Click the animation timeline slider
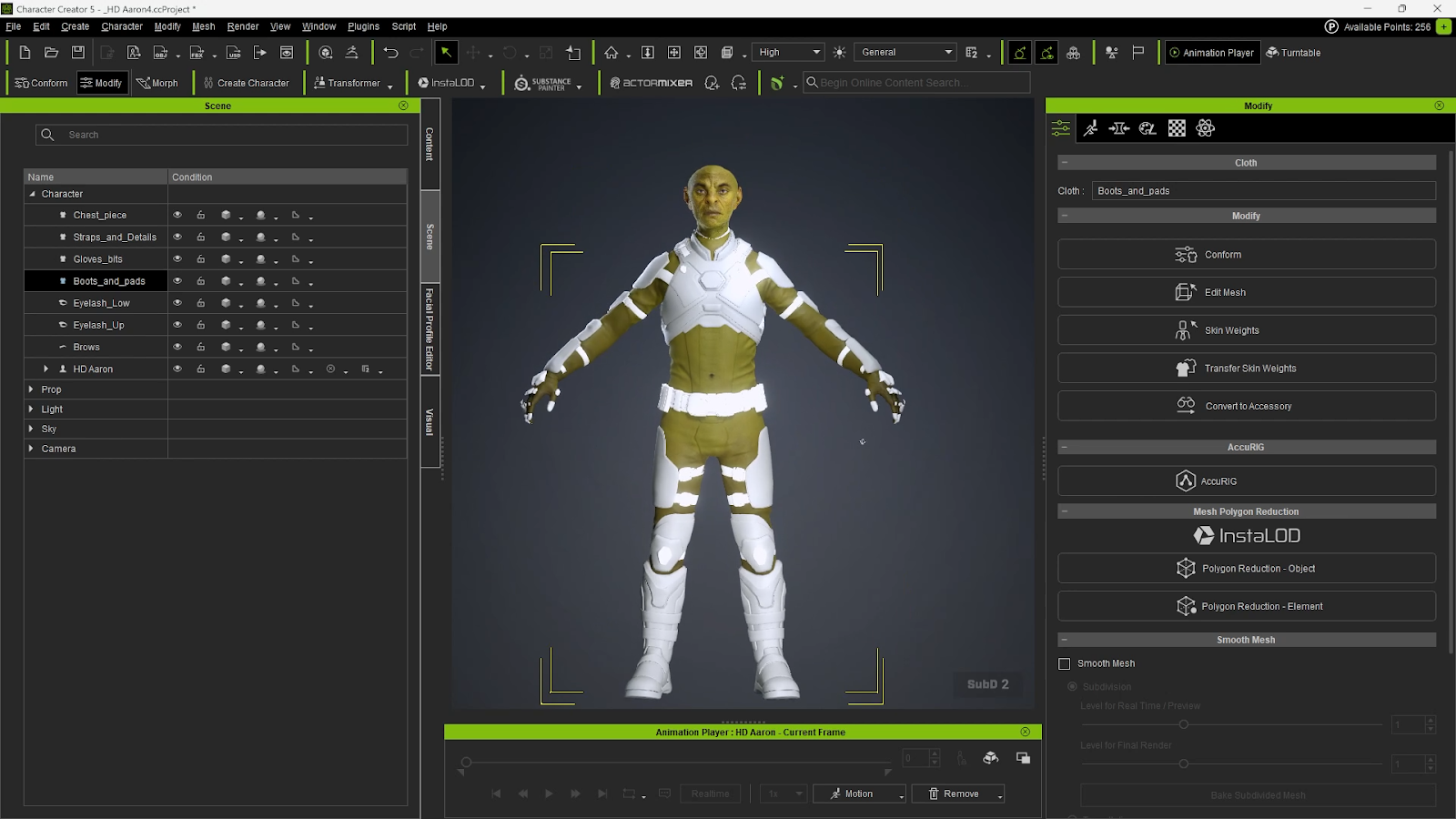 point(673,762)
